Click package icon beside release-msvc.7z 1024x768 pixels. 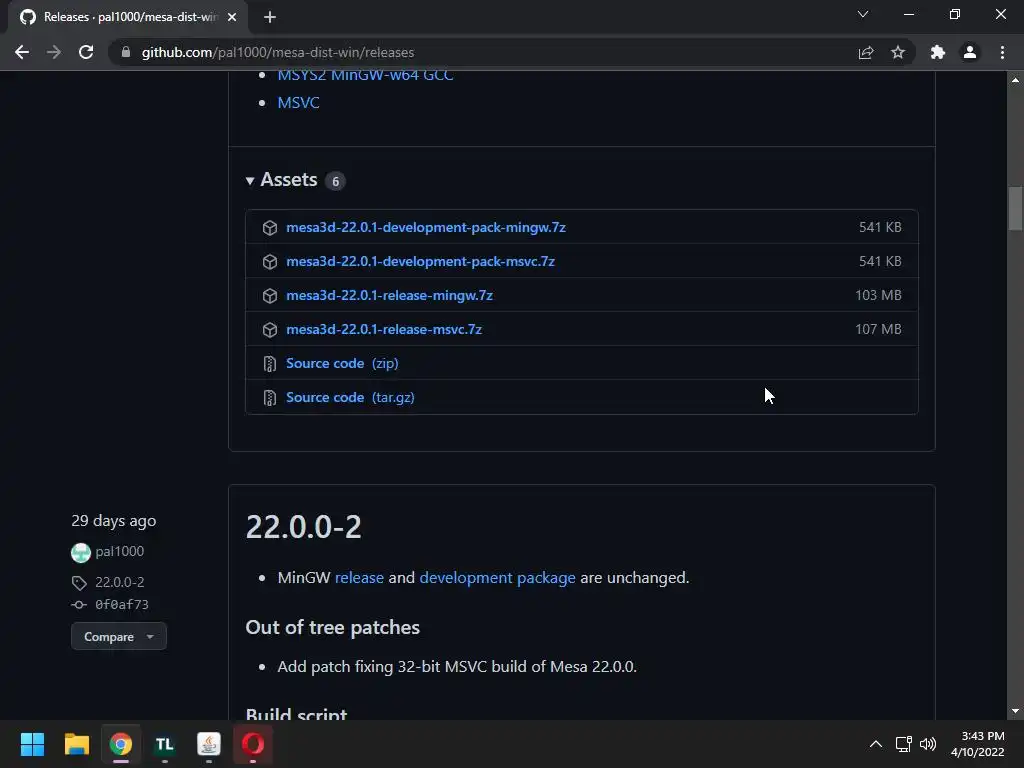click(270, 329)
